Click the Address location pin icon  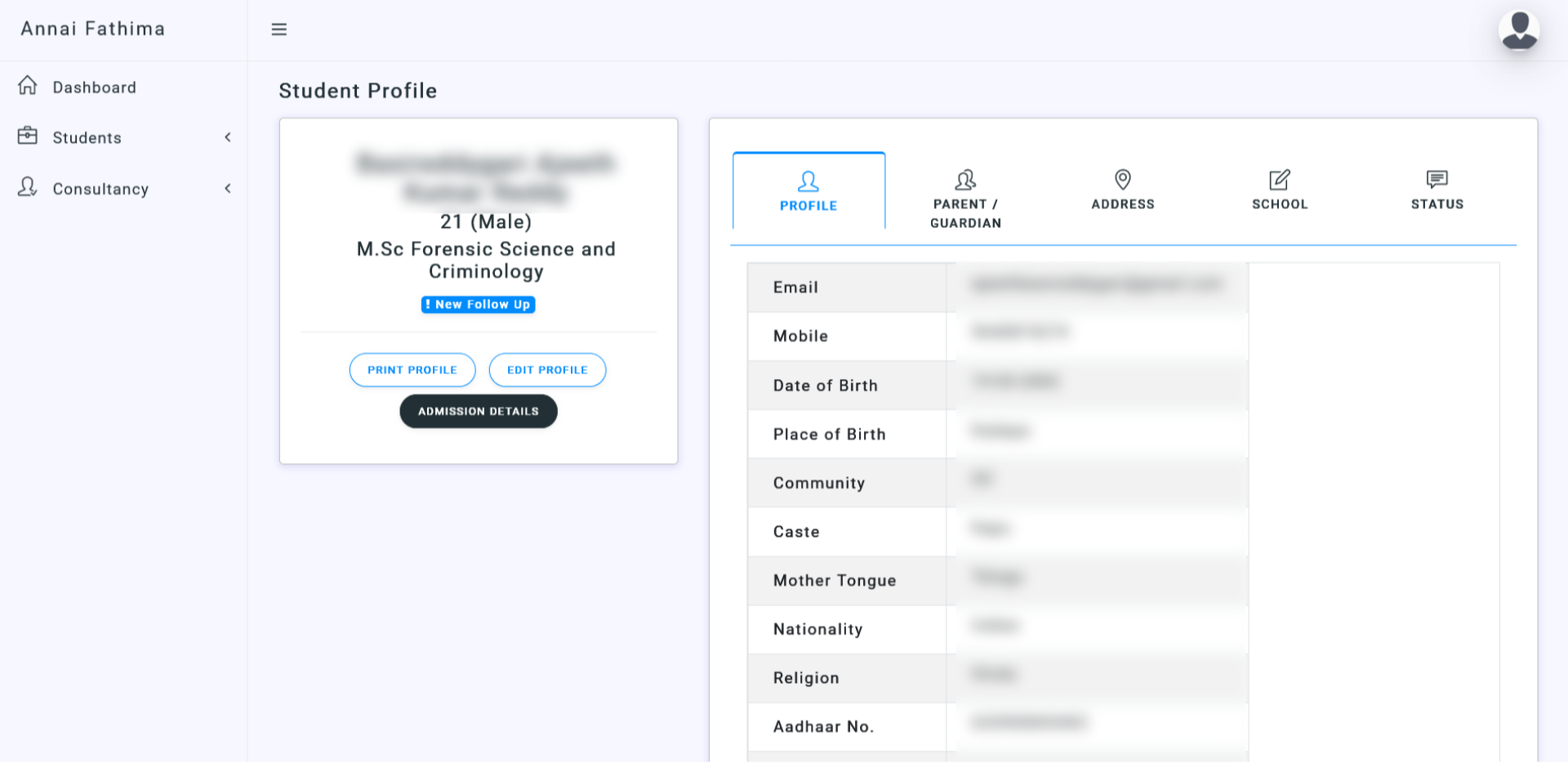[1122, 179]
